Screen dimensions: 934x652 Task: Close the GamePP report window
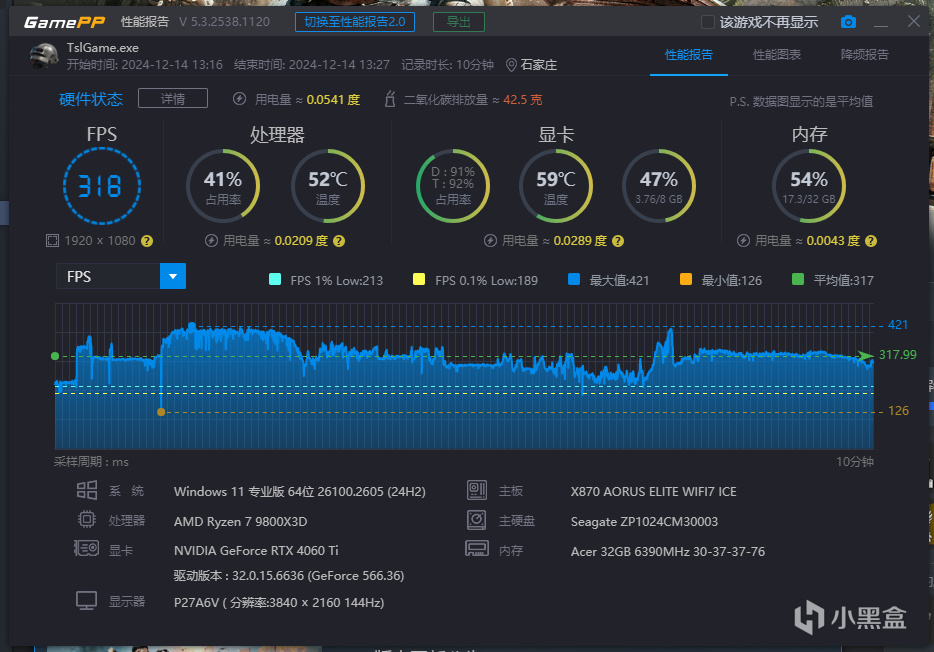(x=914, y=21)
